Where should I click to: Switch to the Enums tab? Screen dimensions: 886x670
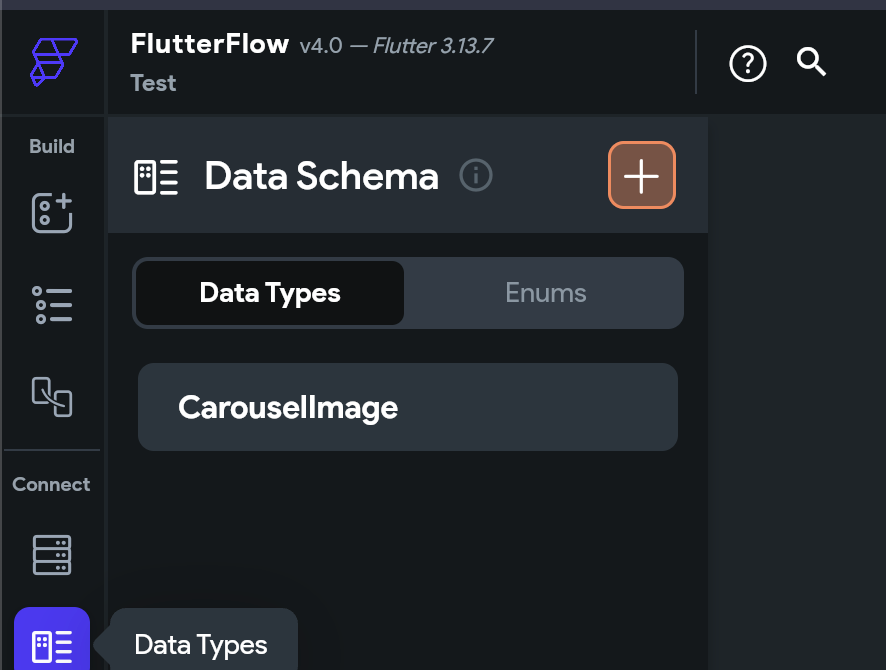(545, 293)
